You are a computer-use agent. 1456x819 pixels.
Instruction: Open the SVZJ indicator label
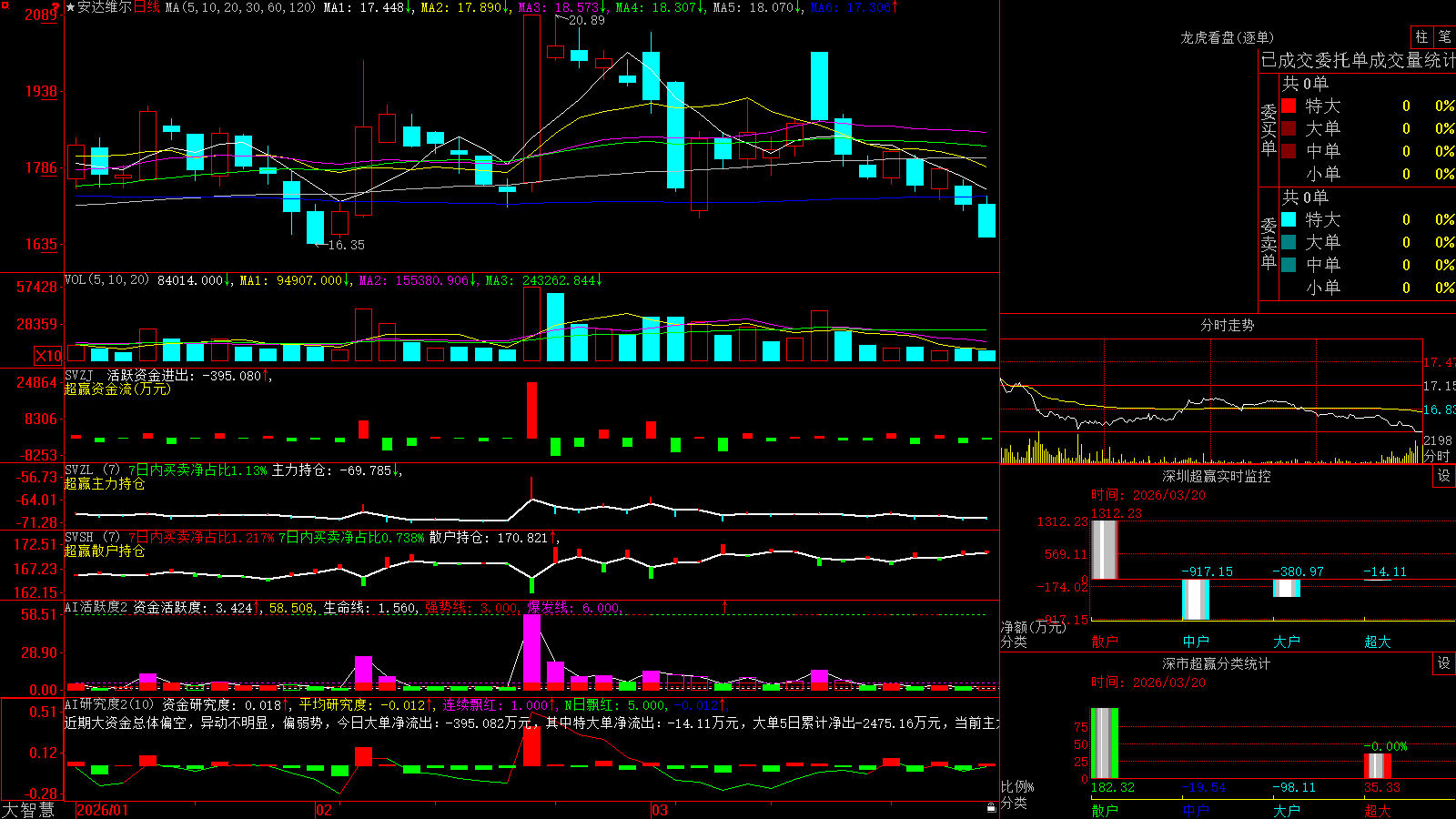pyautogui.click(x=79, y=375)
